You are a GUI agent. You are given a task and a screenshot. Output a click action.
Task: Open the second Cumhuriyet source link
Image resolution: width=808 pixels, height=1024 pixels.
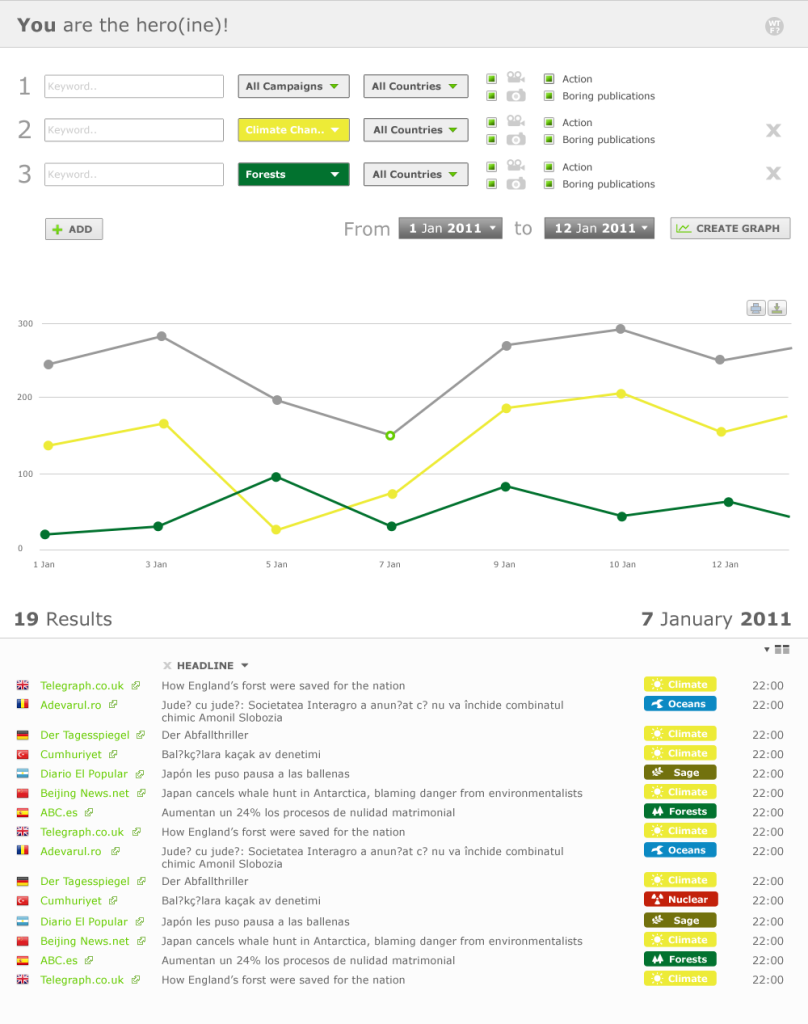tap(71, 901)
